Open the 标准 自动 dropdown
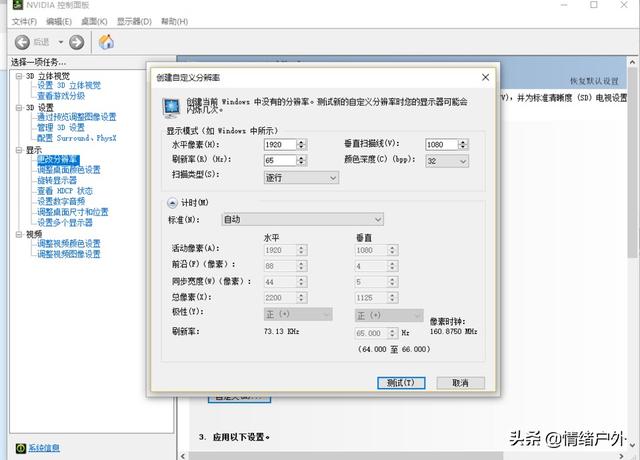 click(302, 220)
